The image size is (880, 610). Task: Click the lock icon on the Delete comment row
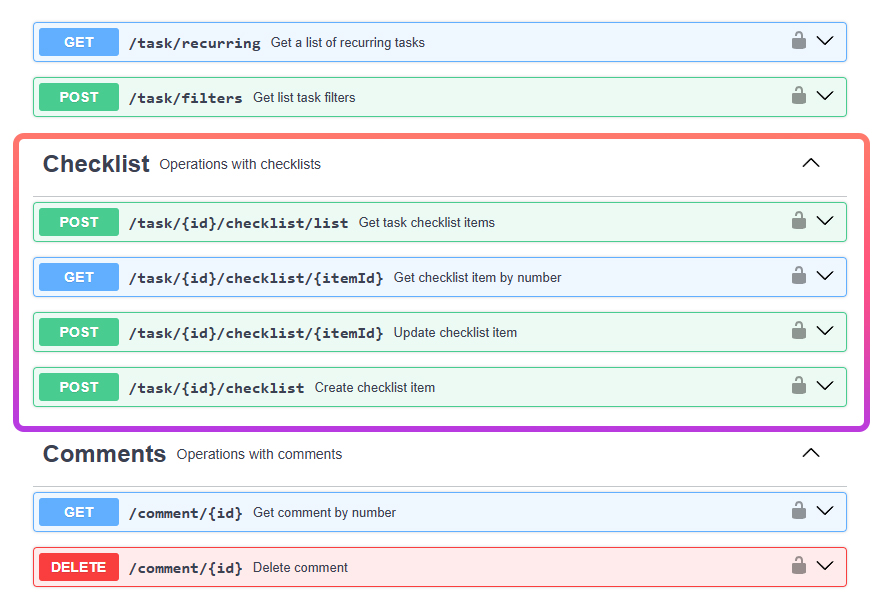coord(798,566)
